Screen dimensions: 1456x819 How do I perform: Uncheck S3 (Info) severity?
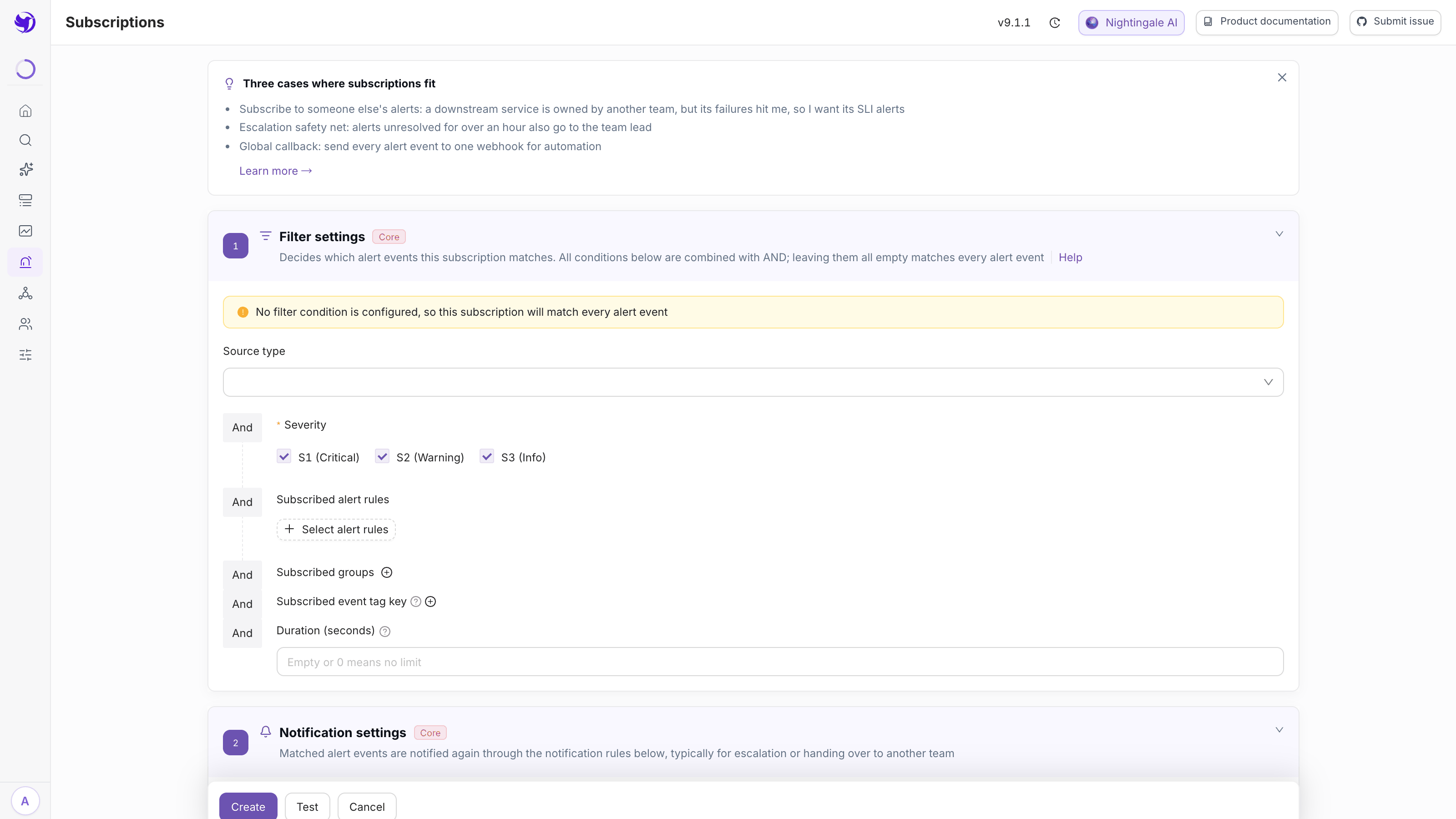click(x=487, y=457)
